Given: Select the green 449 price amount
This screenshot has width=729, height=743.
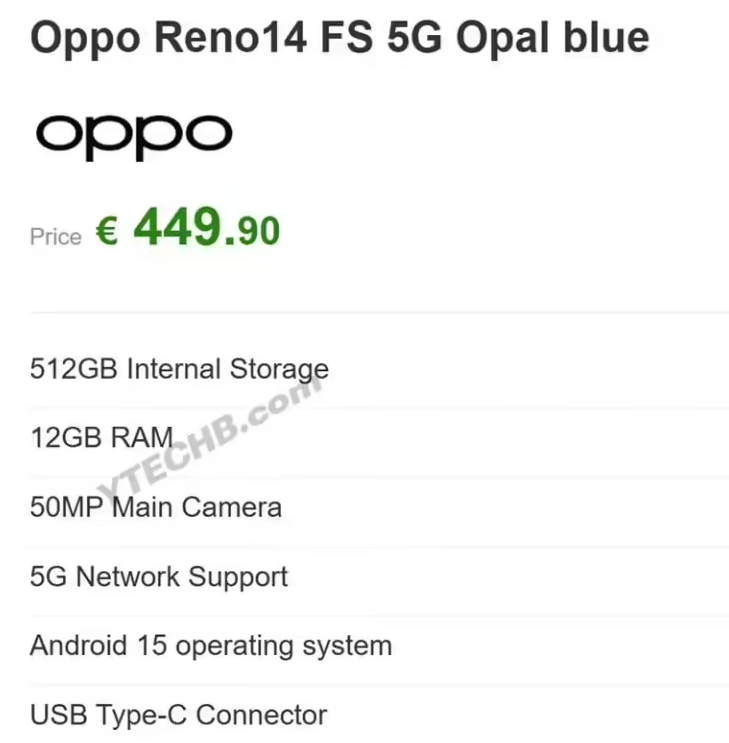Looking at the screenshot, I should click(x=179, y=227).
